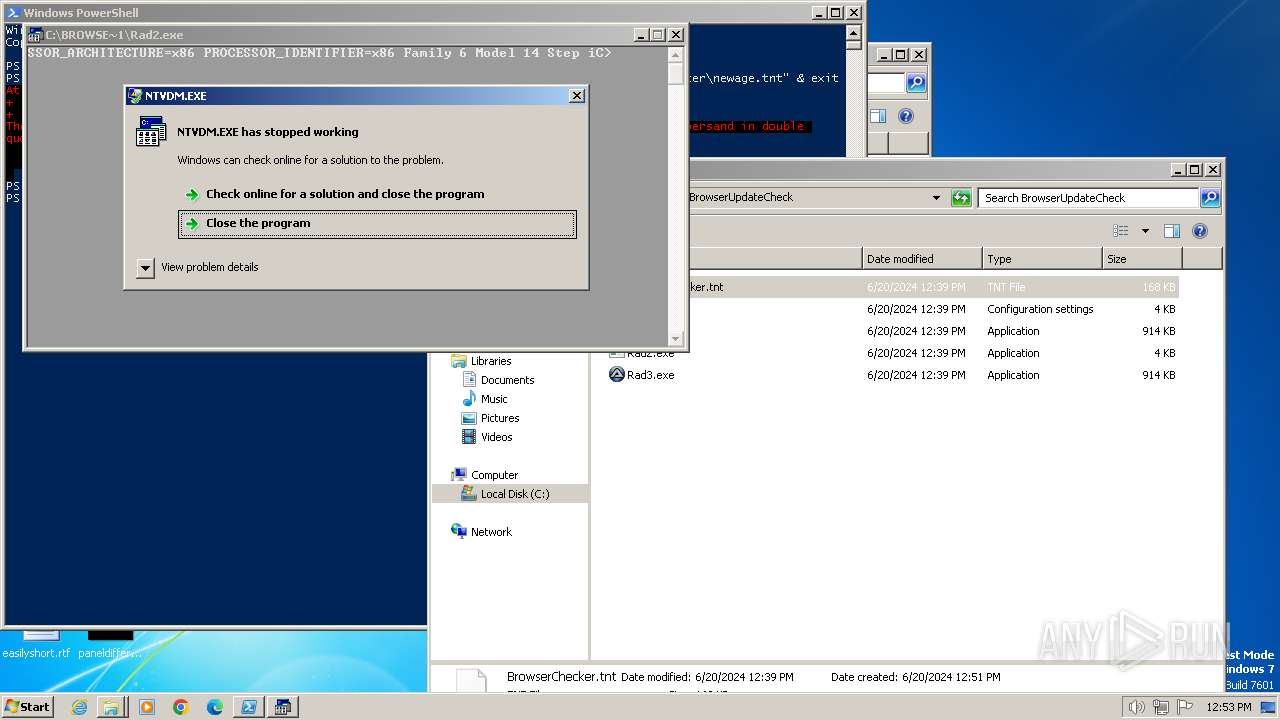Toggle the preview pane icon in Explorer
The width and height of the screenshot is (1280, 720).
pyautogui.click(x=1172, y=231)
